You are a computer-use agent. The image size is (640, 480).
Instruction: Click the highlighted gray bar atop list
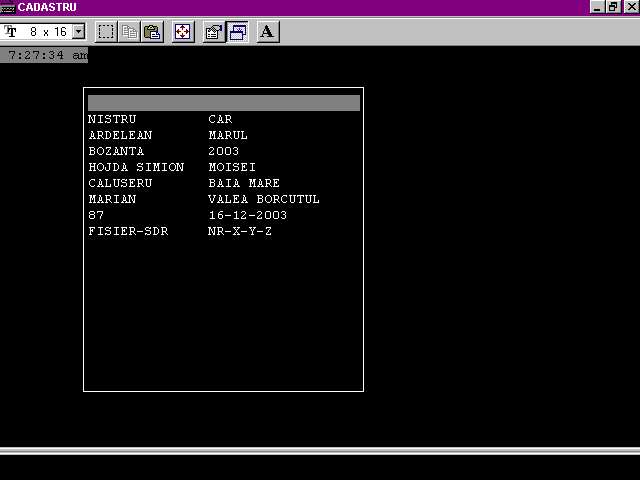223,103
